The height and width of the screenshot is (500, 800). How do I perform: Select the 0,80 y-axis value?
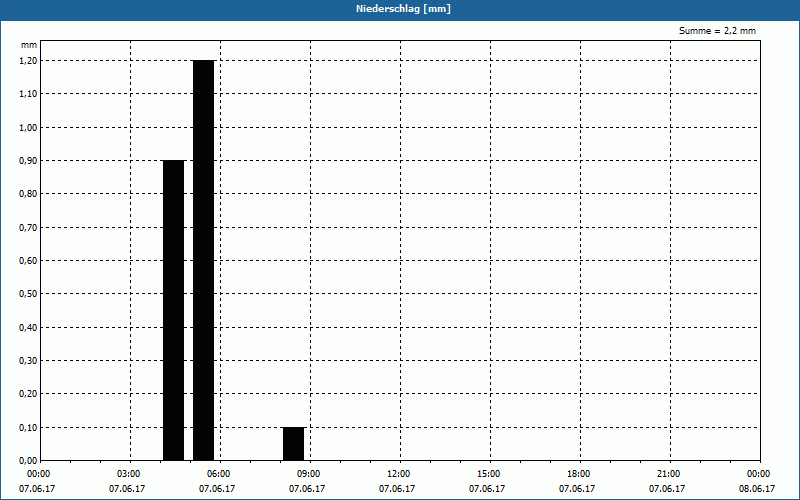pos(29,194)
